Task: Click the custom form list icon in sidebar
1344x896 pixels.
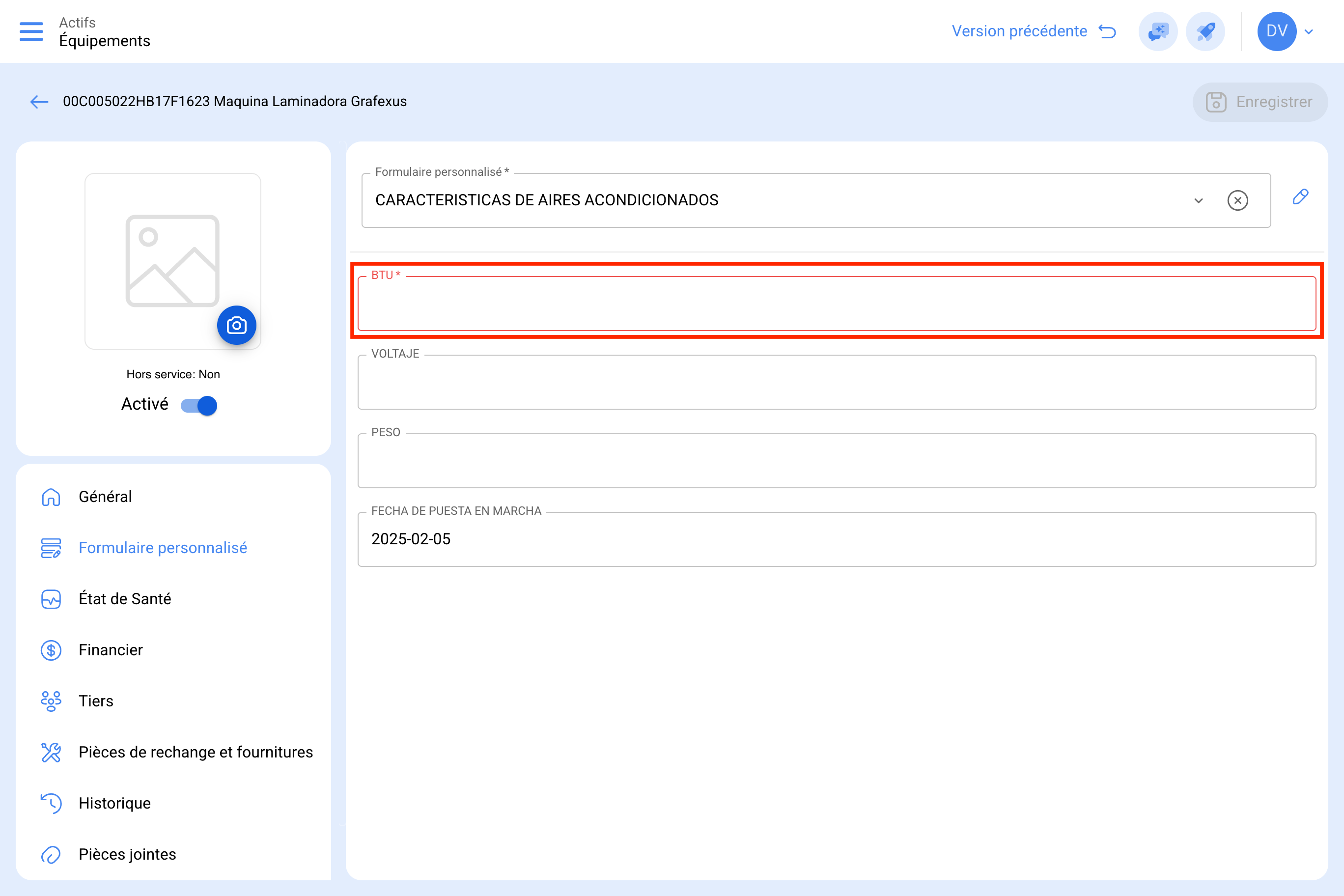Action: pyautogui.click(x=51, y=548)
